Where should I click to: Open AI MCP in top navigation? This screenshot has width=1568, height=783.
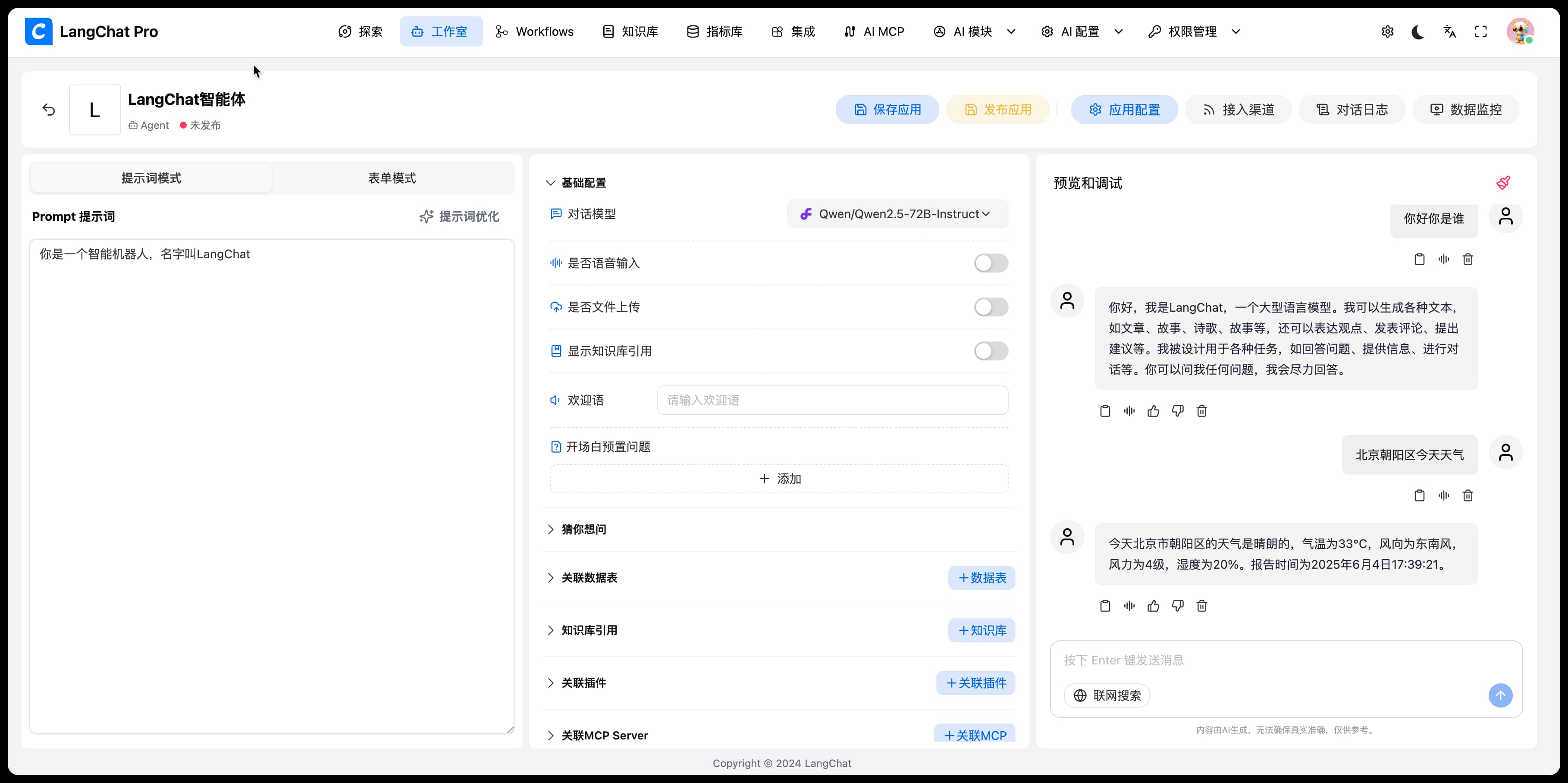tap(874, 31)
